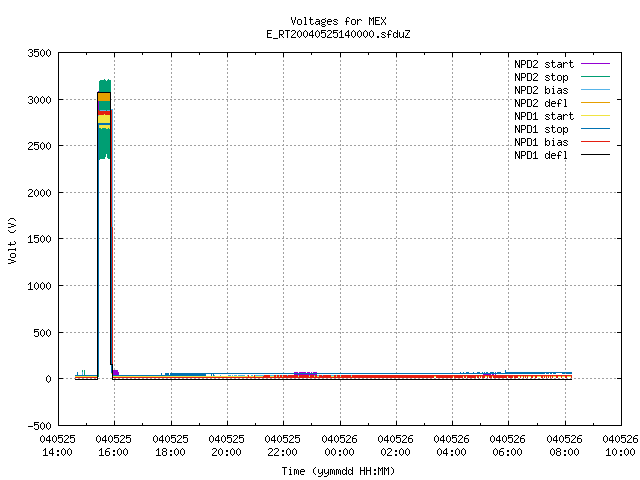640x480 pixels.
Task: Click the file name E_RT20040525140000.sfduZ
Action: 338,34
